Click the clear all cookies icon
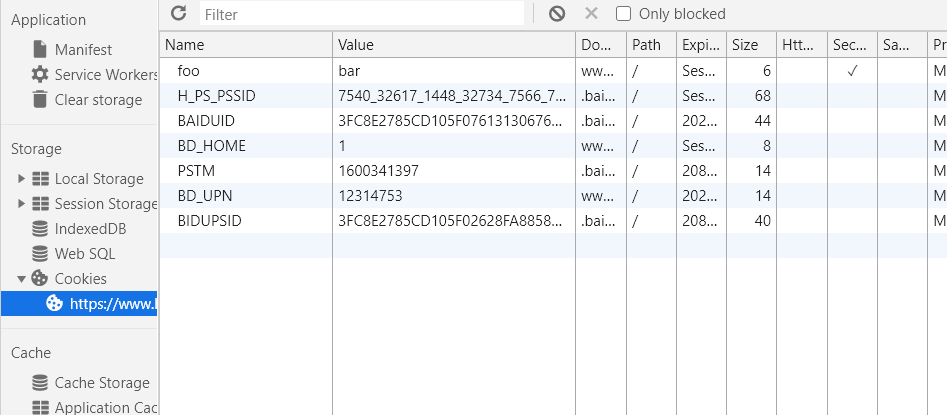The width and height of the screenshot is (947, 415). click(x=557, y=13)
